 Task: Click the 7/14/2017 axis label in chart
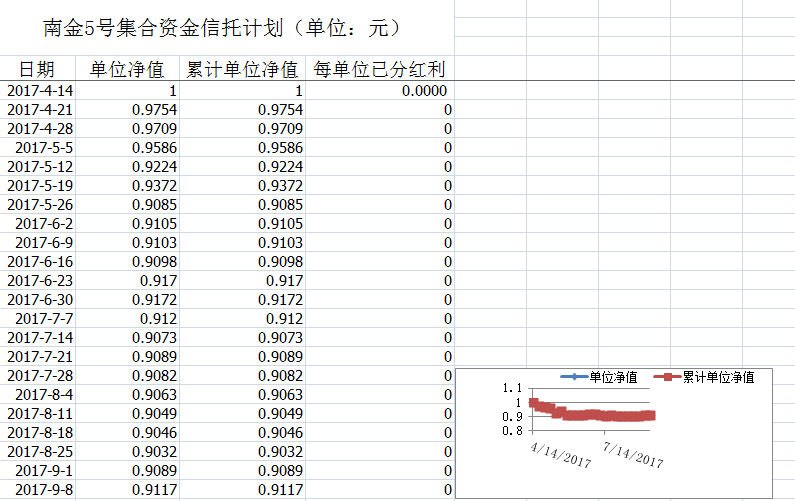tap(632, 452)
